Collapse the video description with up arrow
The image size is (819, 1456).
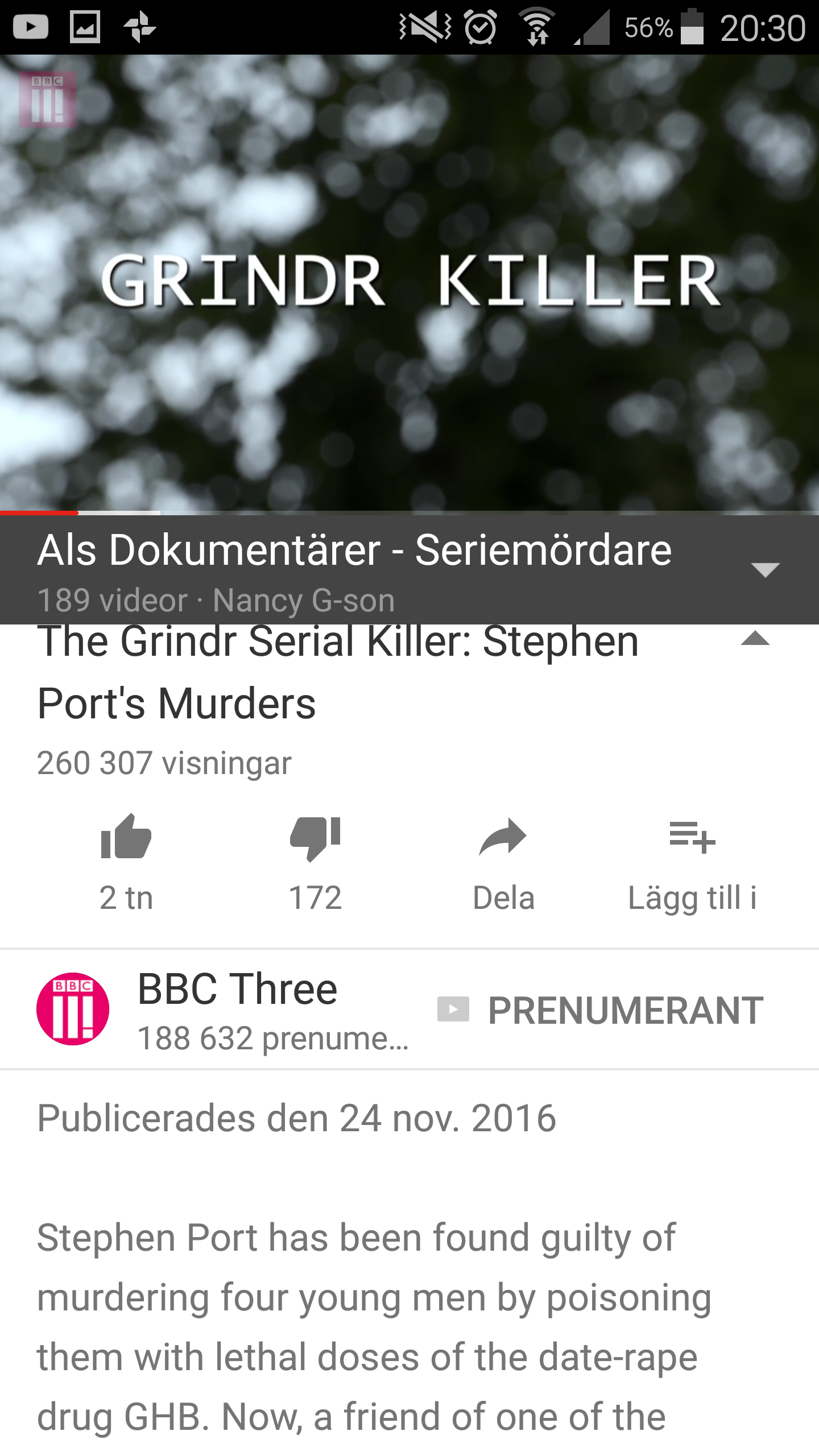click(755, 639)
